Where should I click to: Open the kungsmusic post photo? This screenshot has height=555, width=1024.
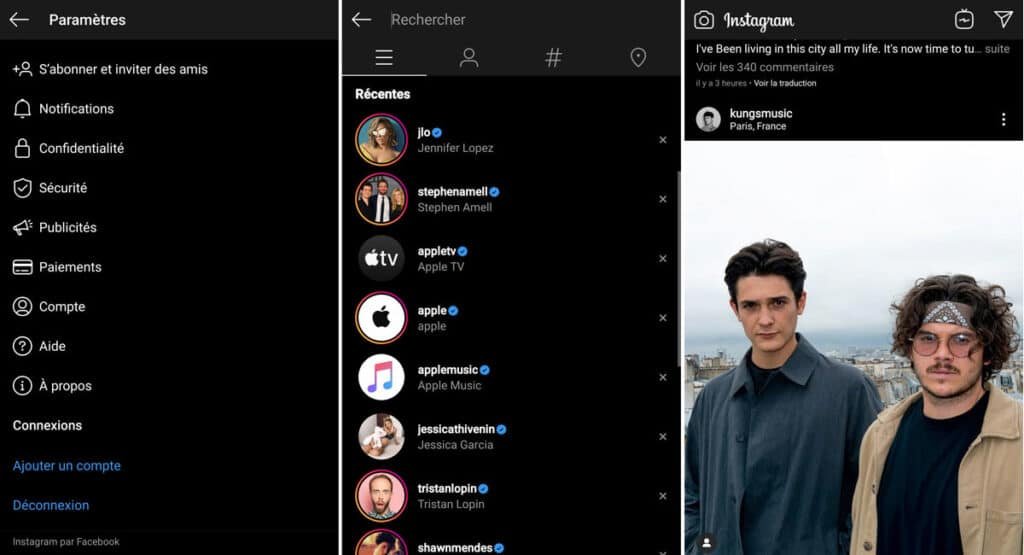854,348
